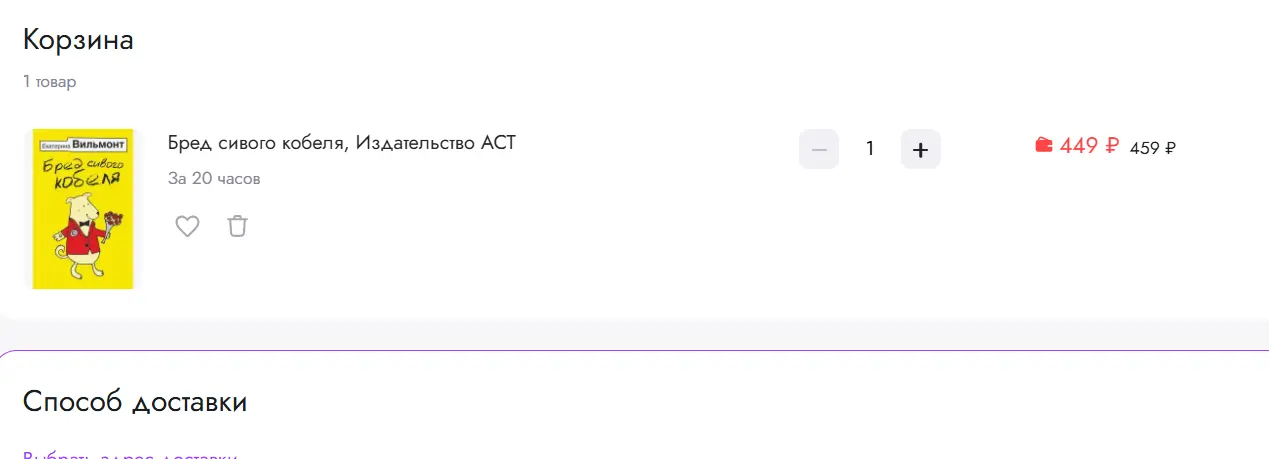Click the red wallet icon beside price
1269x459 pixels.
[x=1044, y=146]
